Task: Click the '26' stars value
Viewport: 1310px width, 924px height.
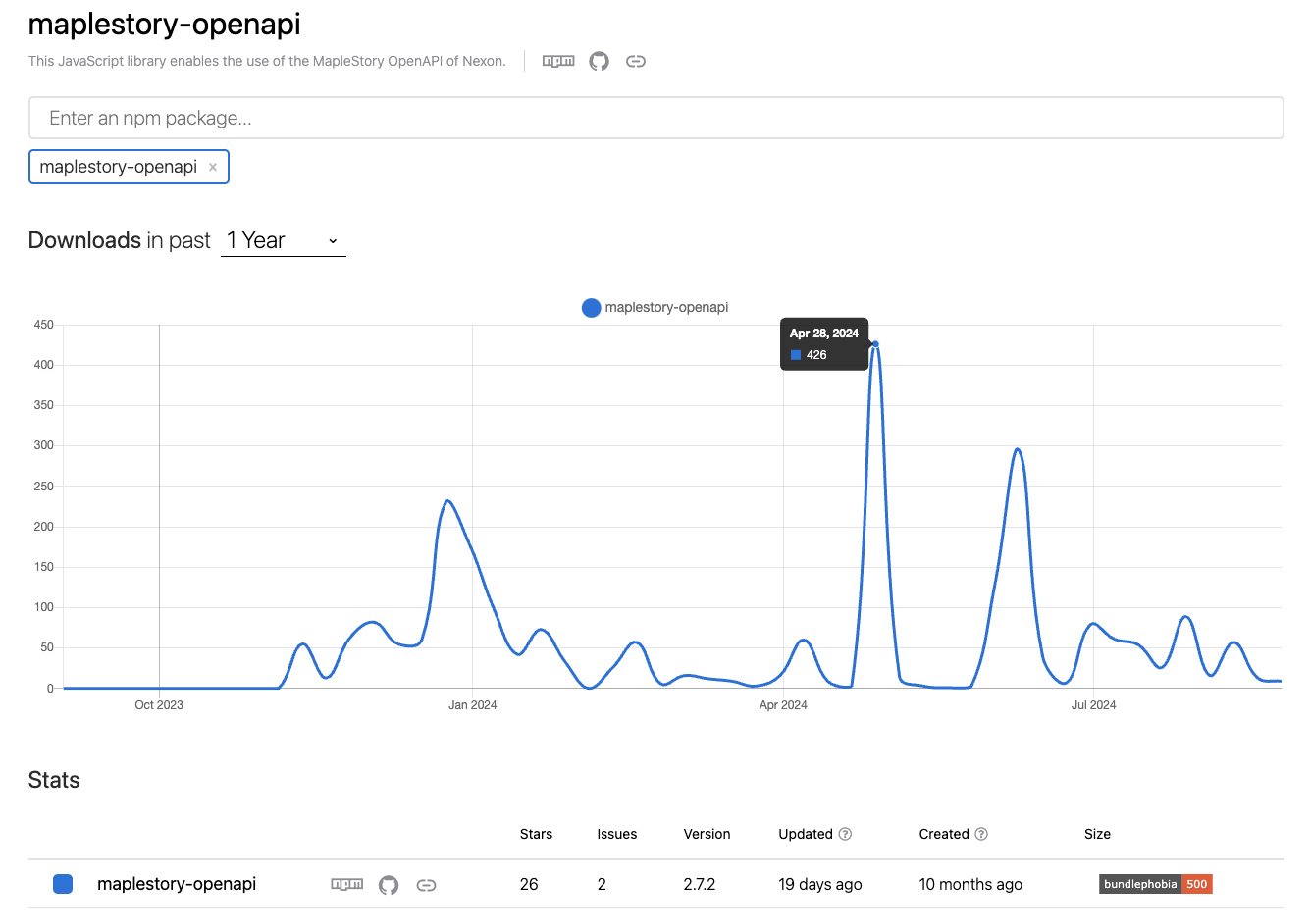Action: click(x=529, y=884)
